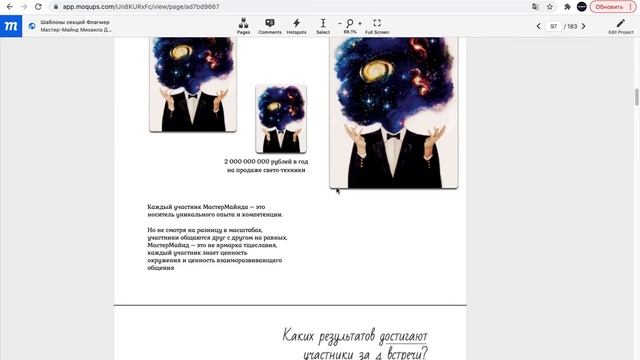Click the zoom magnifier percentage

pyautogui.click(x=350, y=26)
